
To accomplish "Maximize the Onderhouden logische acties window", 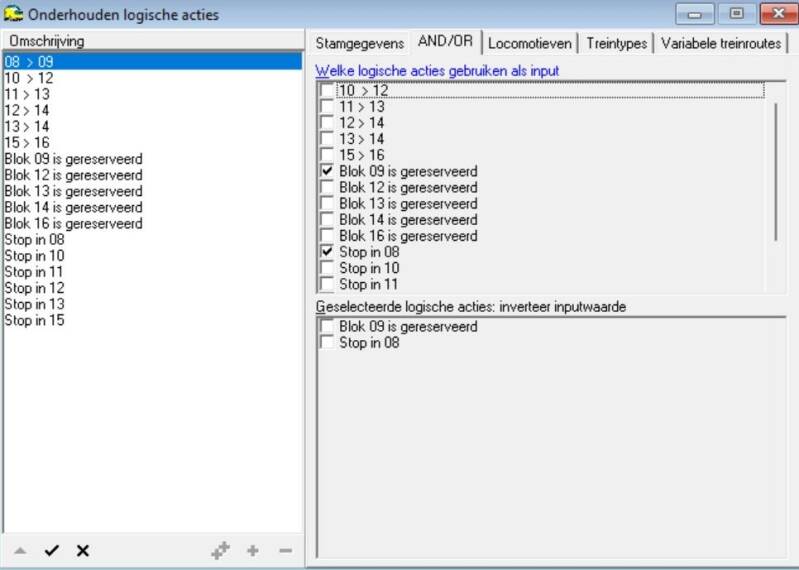I will [736, 13].
